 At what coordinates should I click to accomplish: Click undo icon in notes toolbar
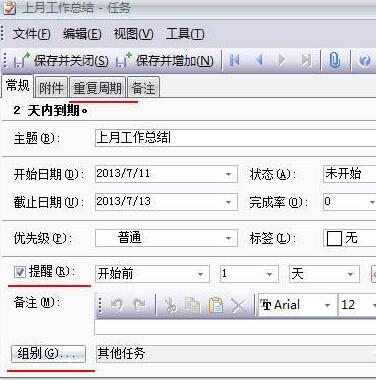pos(117,305)
